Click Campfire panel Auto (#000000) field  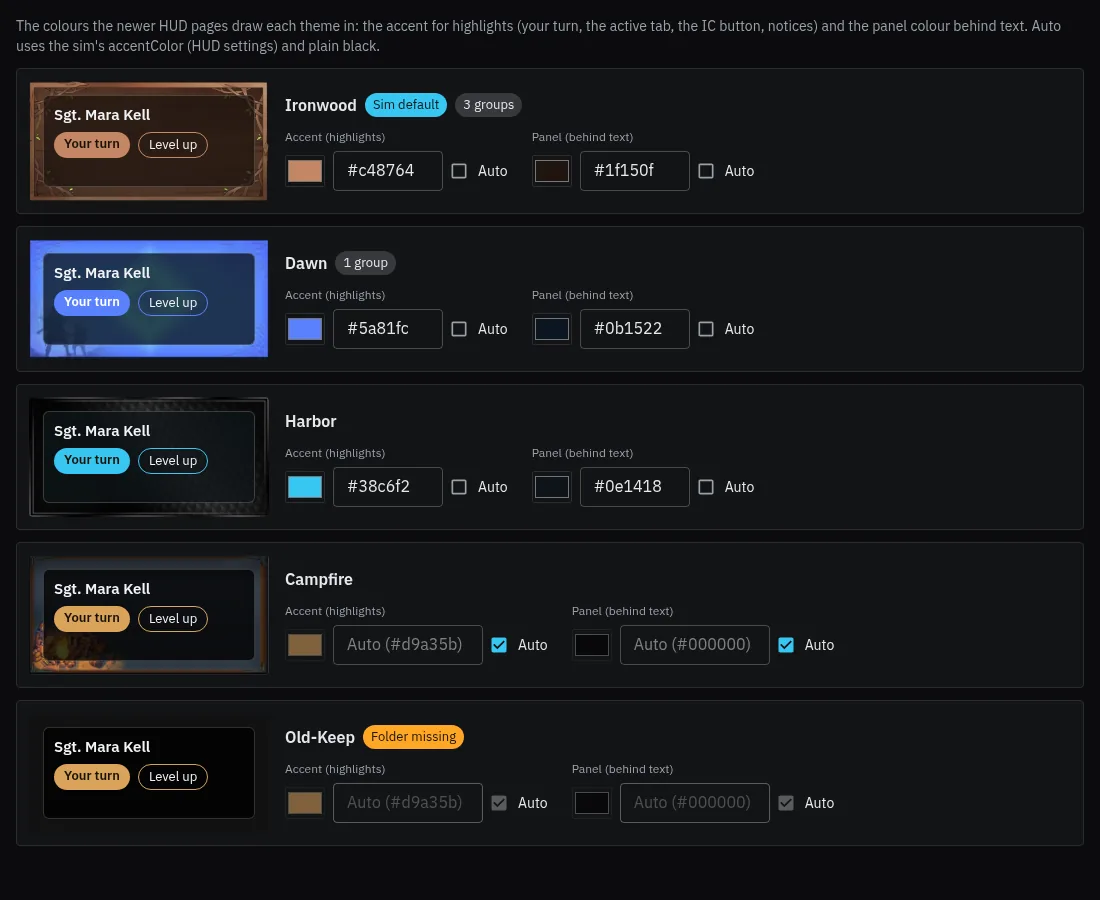tap(695, 644)
